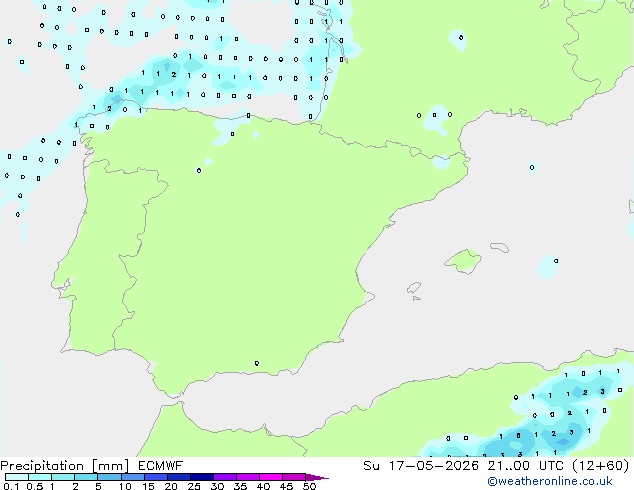Click the lone 0 value in southern Spain
This screenshot has height=490, width=634.
coord(257,363)
